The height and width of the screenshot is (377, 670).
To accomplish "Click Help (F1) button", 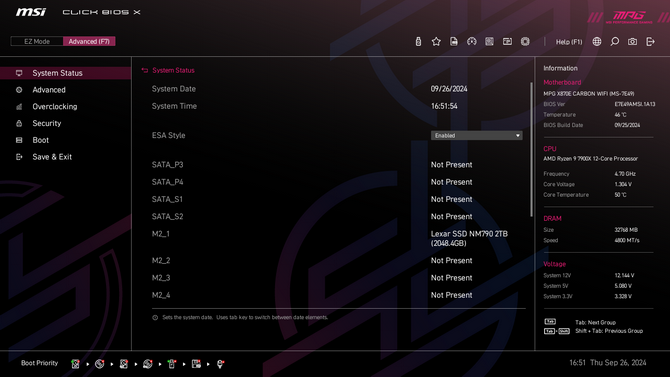I will click(569, 42).
